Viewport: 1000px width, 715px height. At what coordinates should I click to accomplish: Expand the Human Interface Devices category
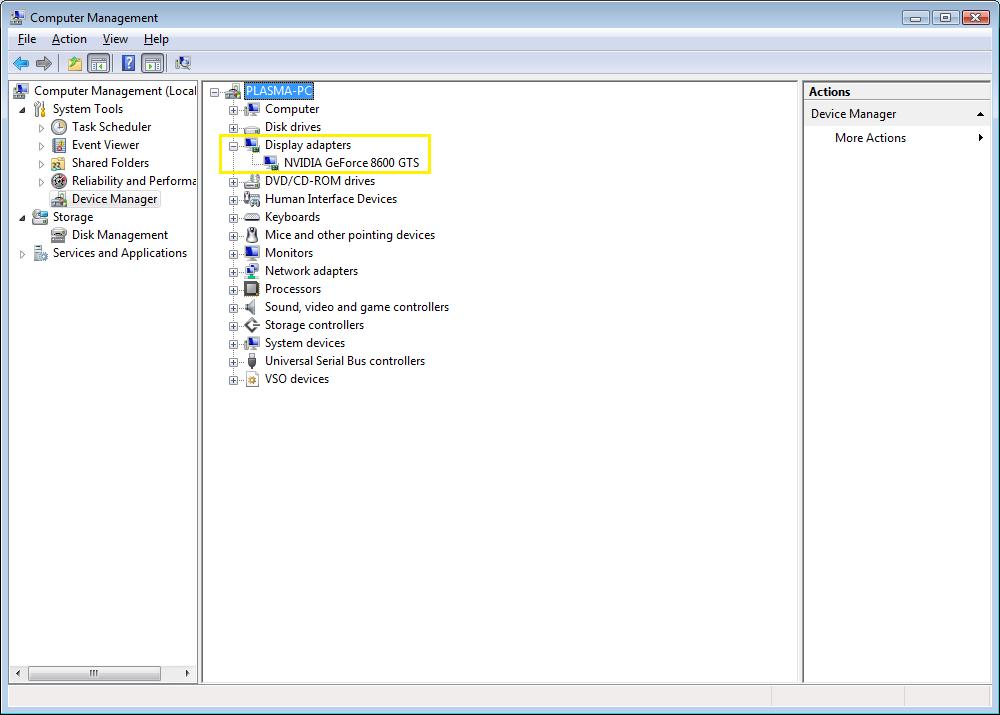click(x=233, y=200)
